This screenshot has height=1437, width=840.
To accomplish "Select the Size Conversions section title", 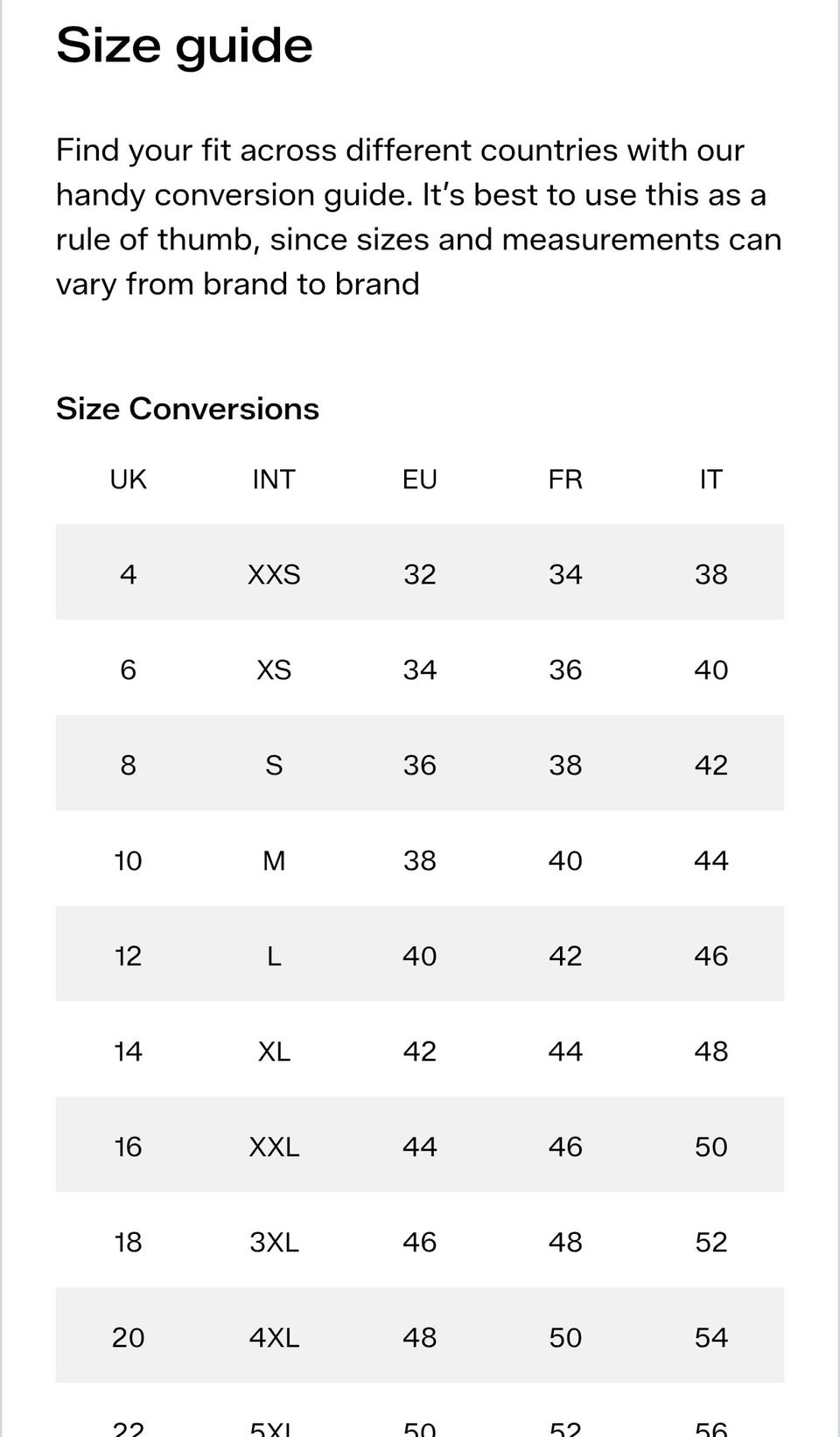I will point(187,409).
